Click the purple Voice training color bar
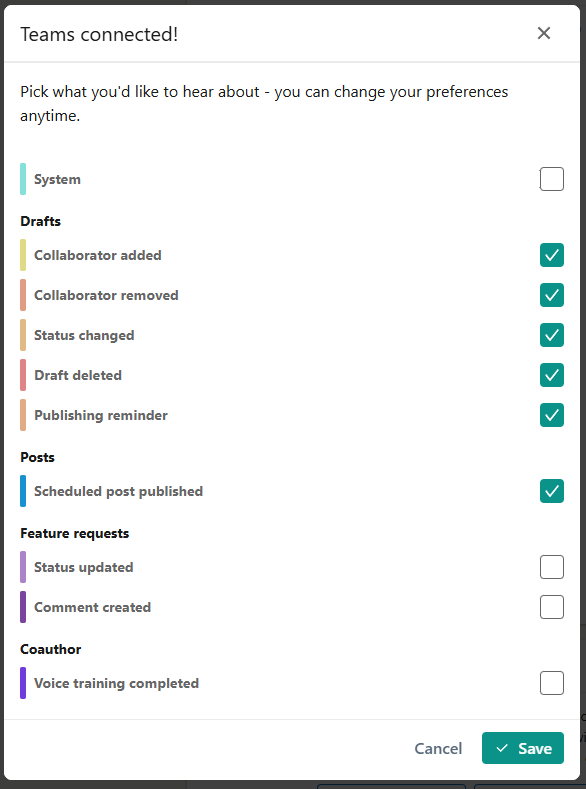Image resolution: width=586 pixels, height=789 pixels. coord(23,683)
